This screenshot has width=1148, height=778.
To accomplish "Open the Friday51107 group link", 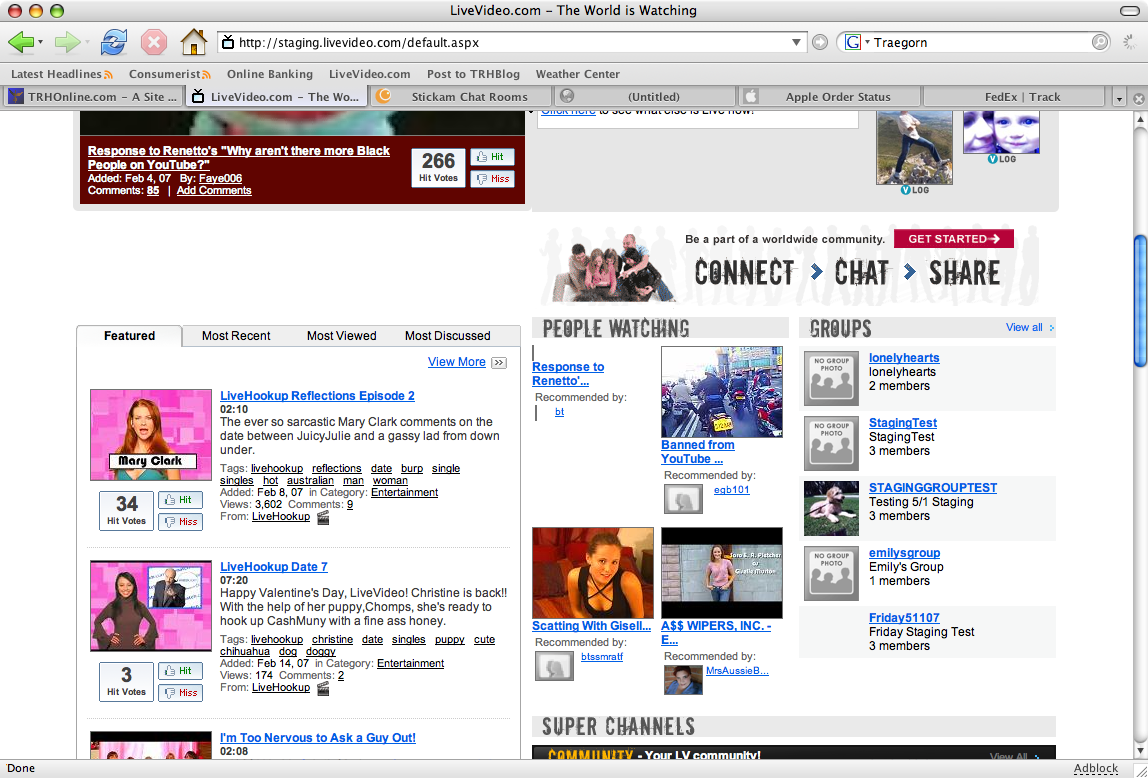I will (x=904, y=618).
